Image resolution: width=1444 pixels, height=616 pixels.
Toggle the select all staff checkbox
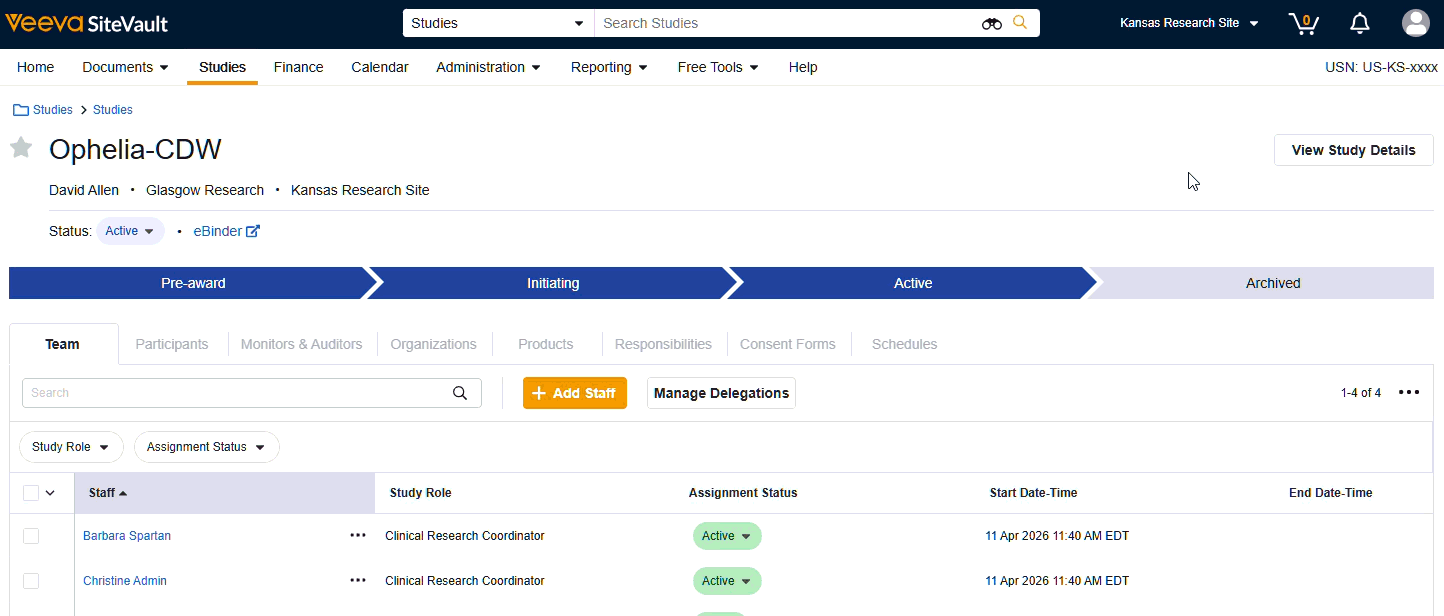click(31, 493)
